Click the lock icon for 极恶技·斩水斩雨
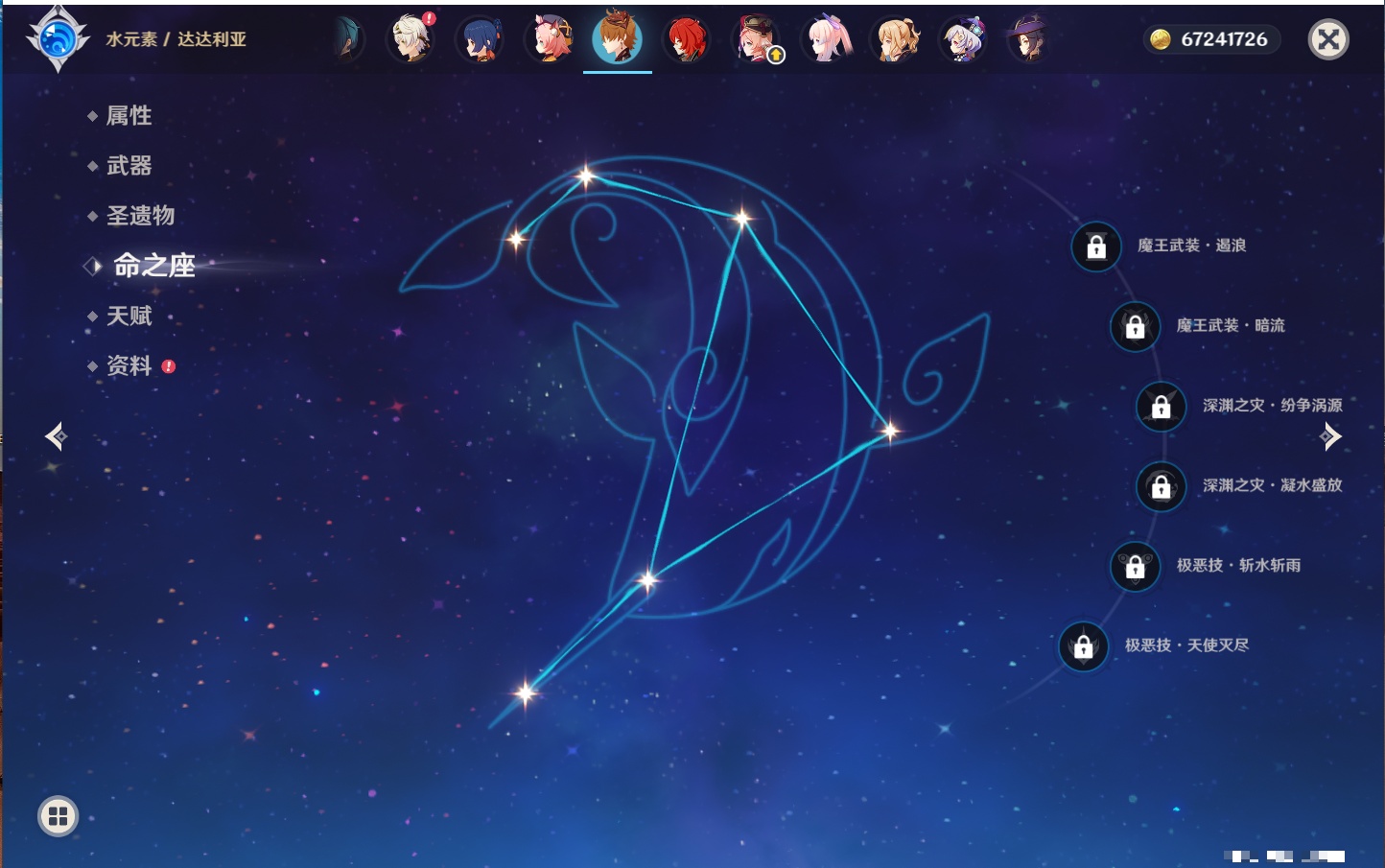 [1136, 566]
